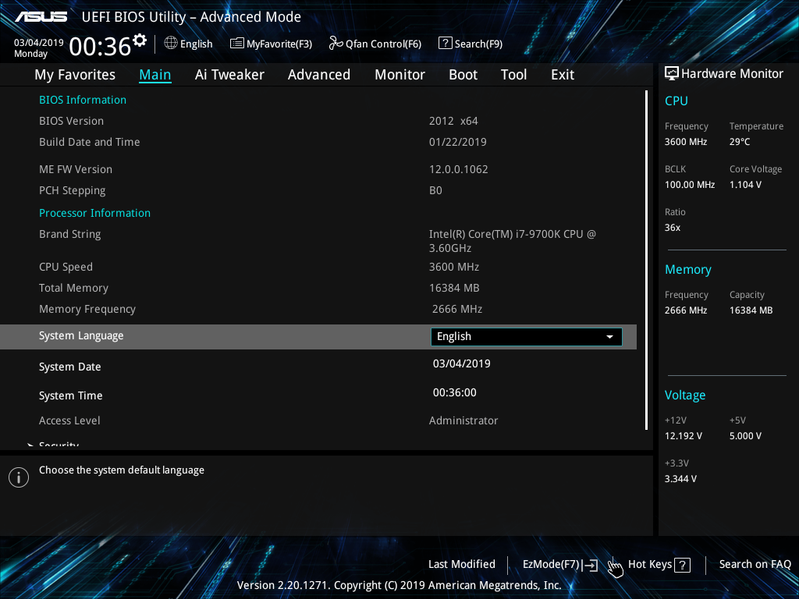Click the English language text in header
799x599 pixels.
click(x=196, y=44)
